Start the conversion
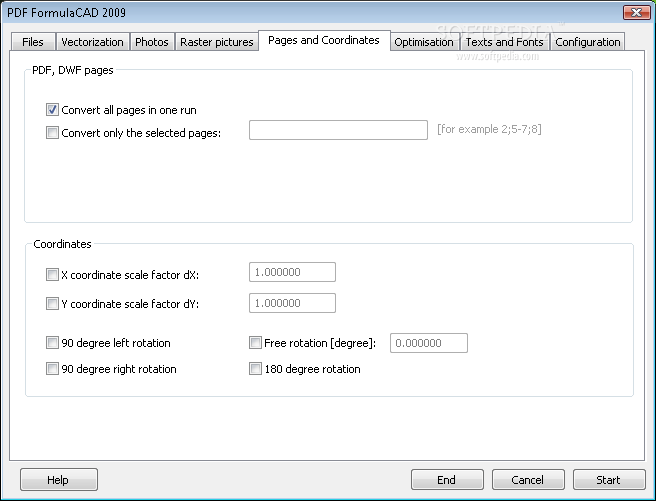Screen dimensions: 656x501 609,480
